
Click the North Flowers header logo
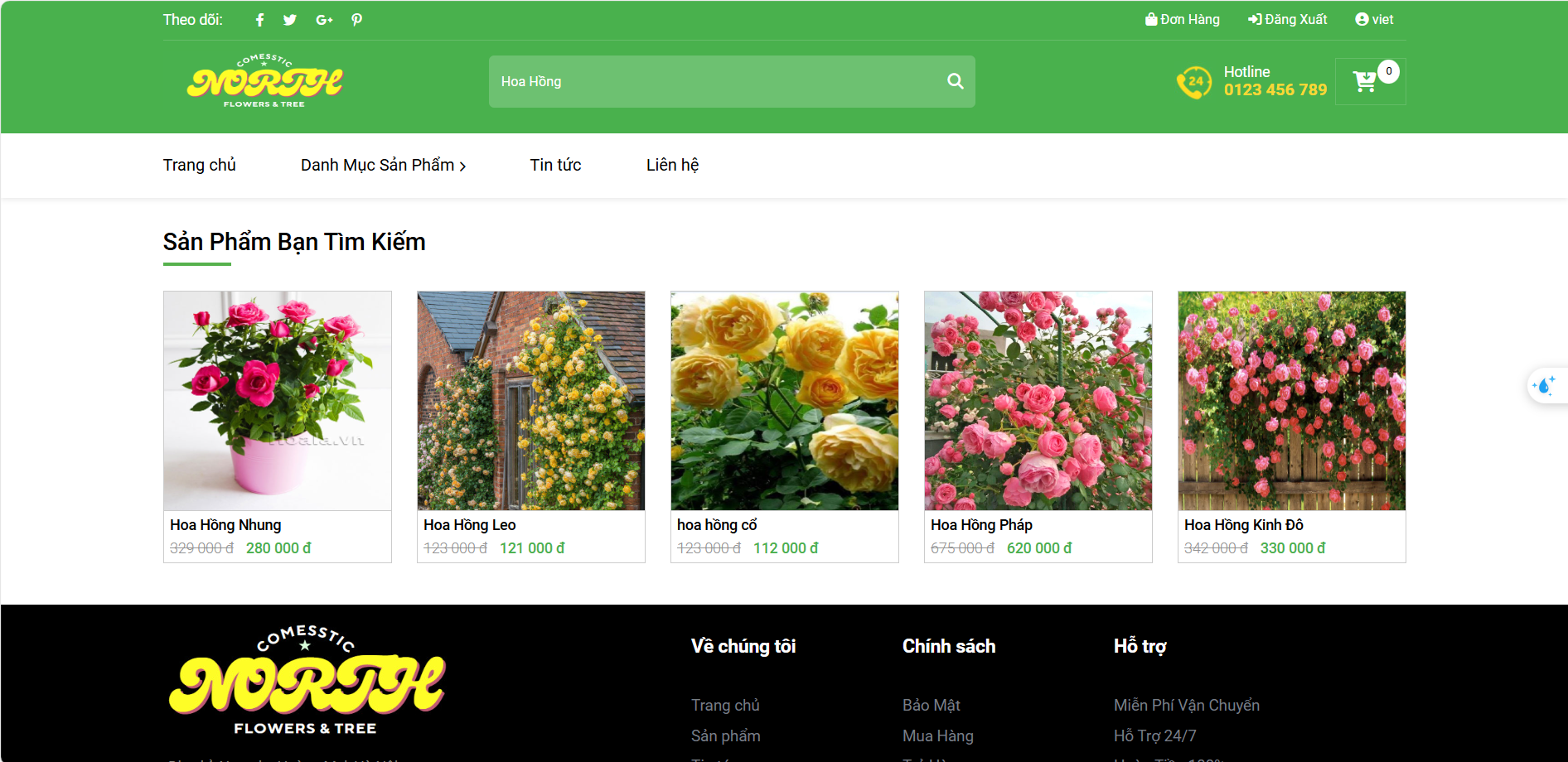coord(264,81)
